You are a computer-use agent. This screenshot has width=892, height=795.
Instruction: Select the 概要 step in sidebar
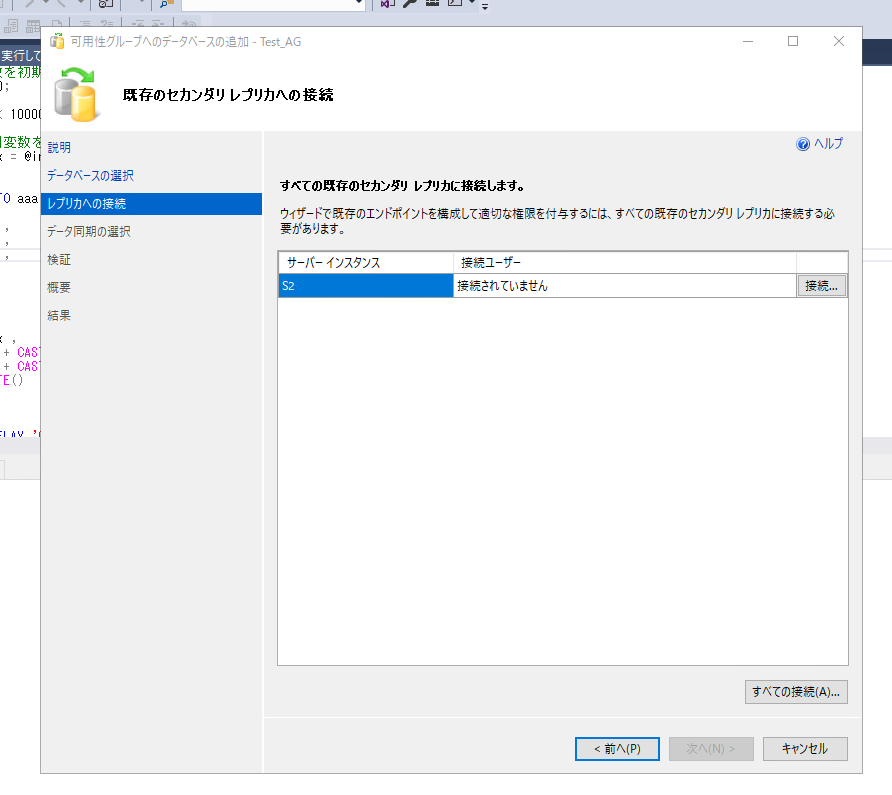[59, 287]
